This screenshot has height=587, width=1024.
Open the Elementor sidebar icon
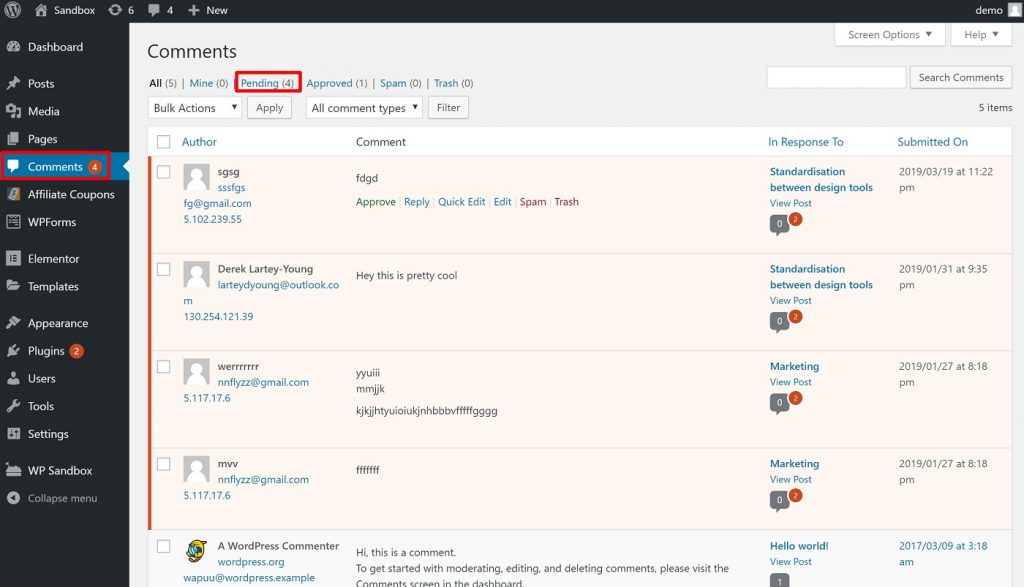[x=16, y=258]
